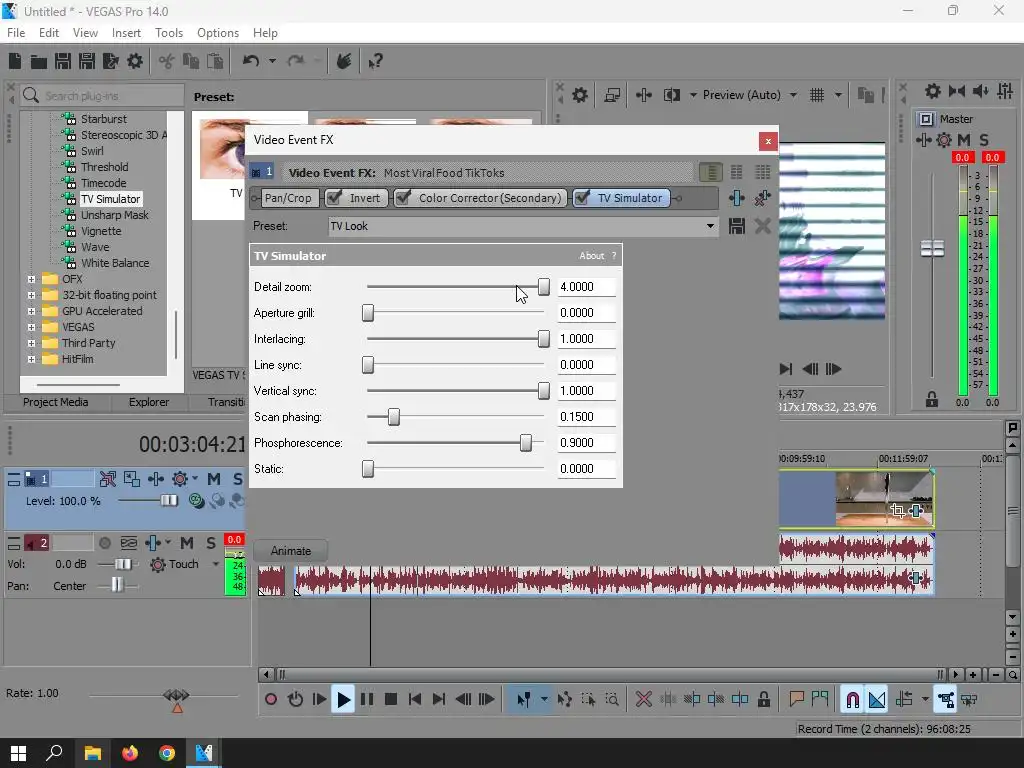Open the Undo history dropdown arrow
This screenshot has height=768, width=1024.
click(272, 61)
